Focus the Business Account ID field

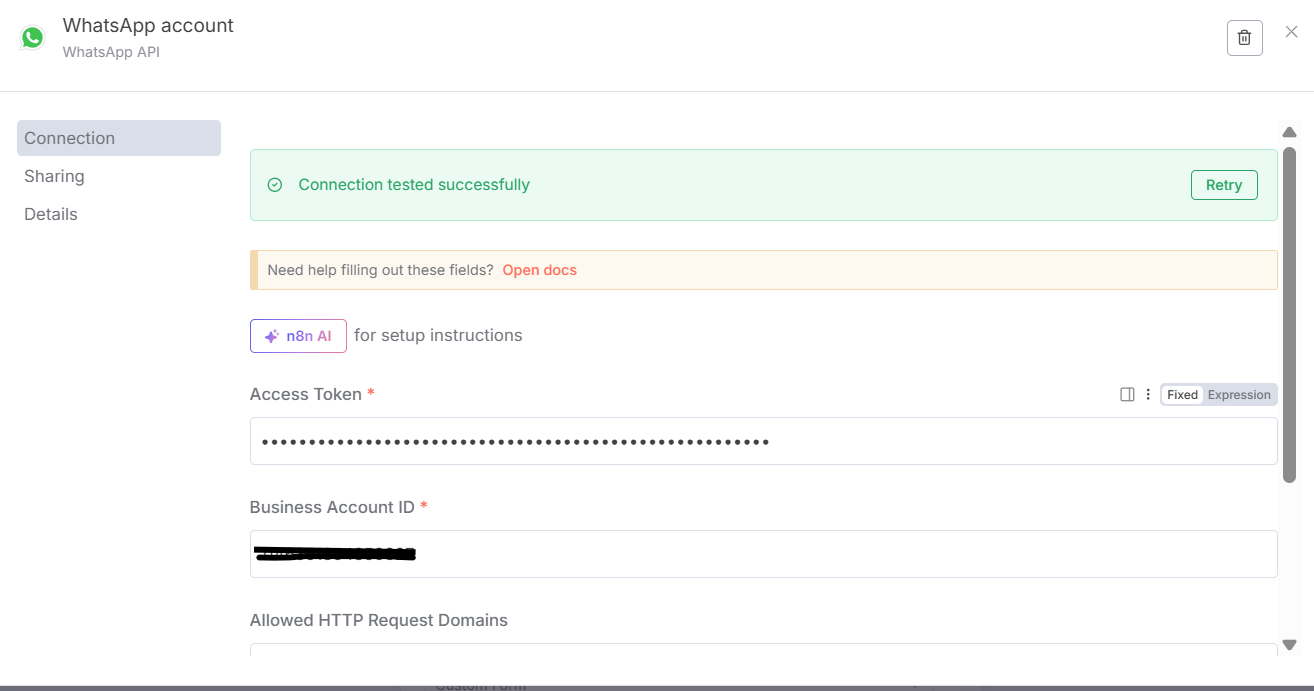click(x=764, y=554)
